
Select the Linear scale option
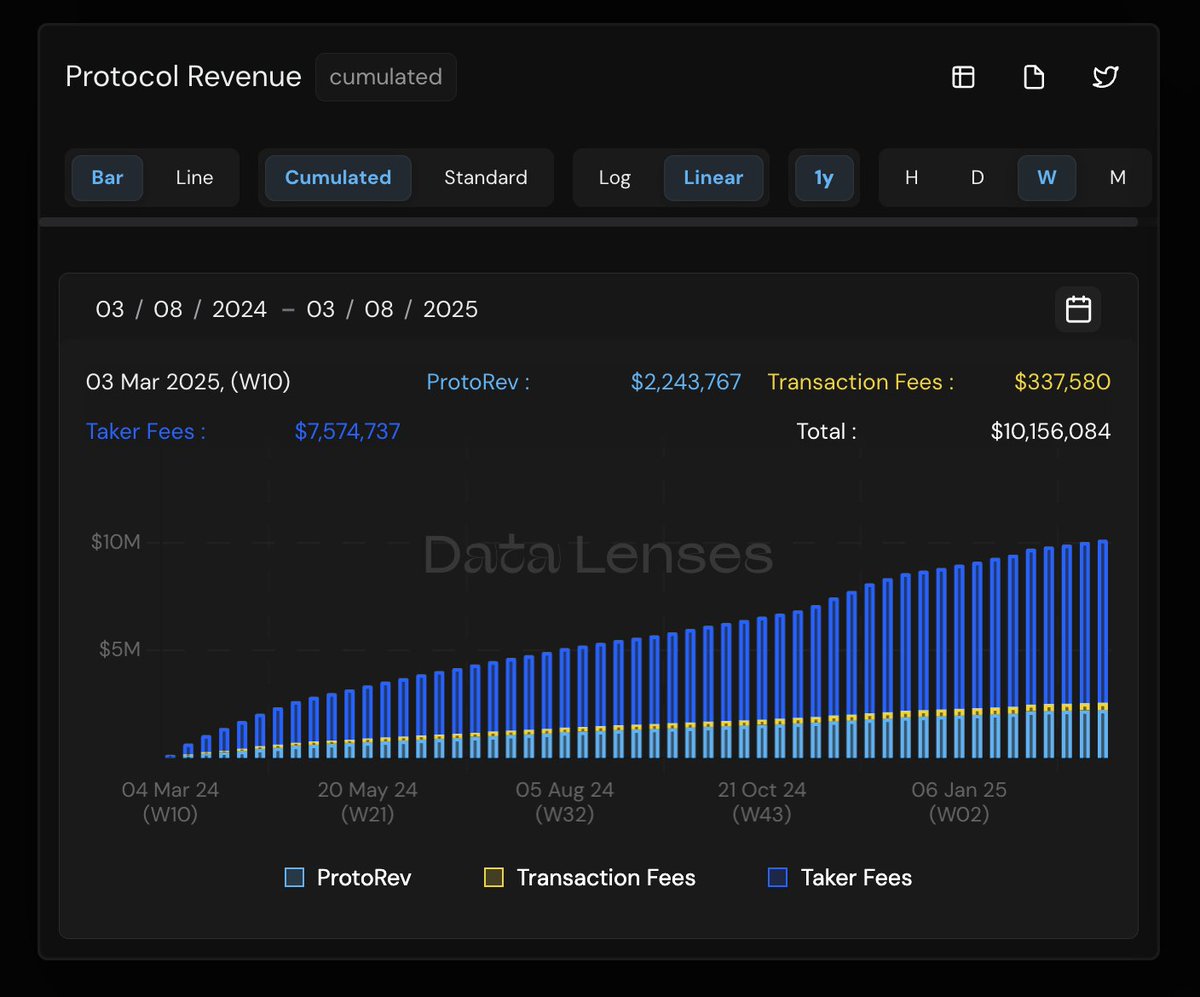click(x=713, y=177)
